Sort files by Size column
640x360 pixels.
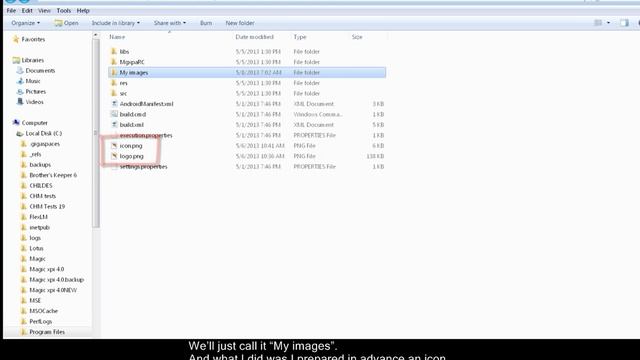[x=357, y=37]
